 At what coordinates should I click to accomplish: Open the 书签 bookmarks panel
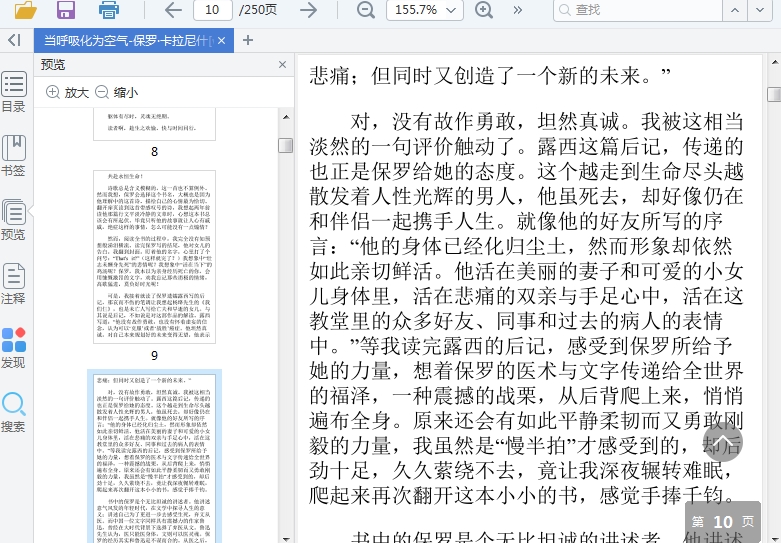(13, 156)
